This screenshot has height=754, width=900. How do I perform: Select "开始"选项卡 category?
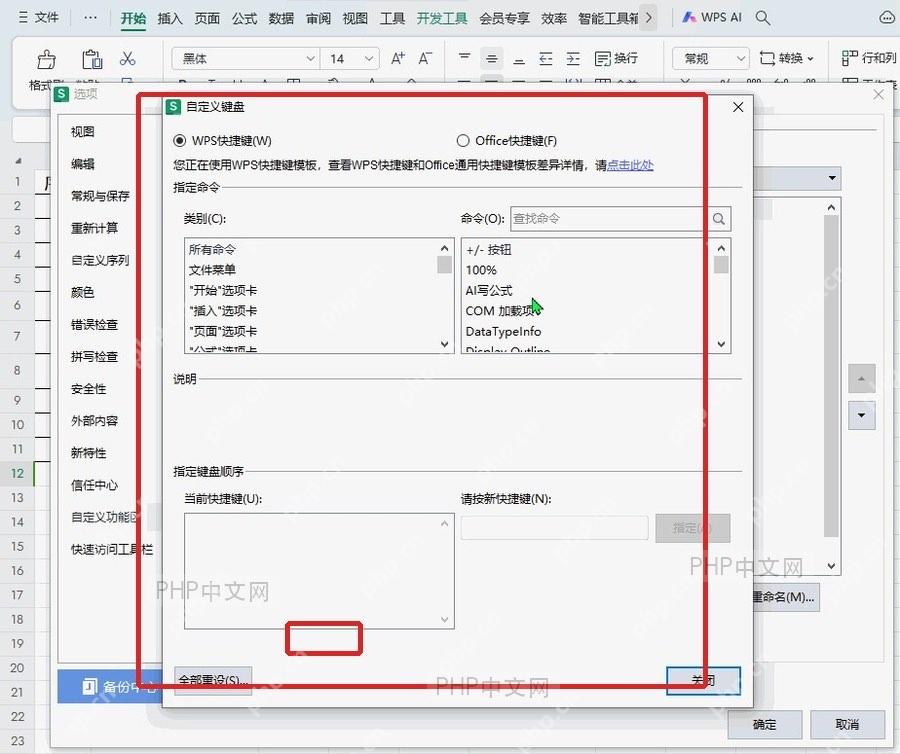coord(223,290)
